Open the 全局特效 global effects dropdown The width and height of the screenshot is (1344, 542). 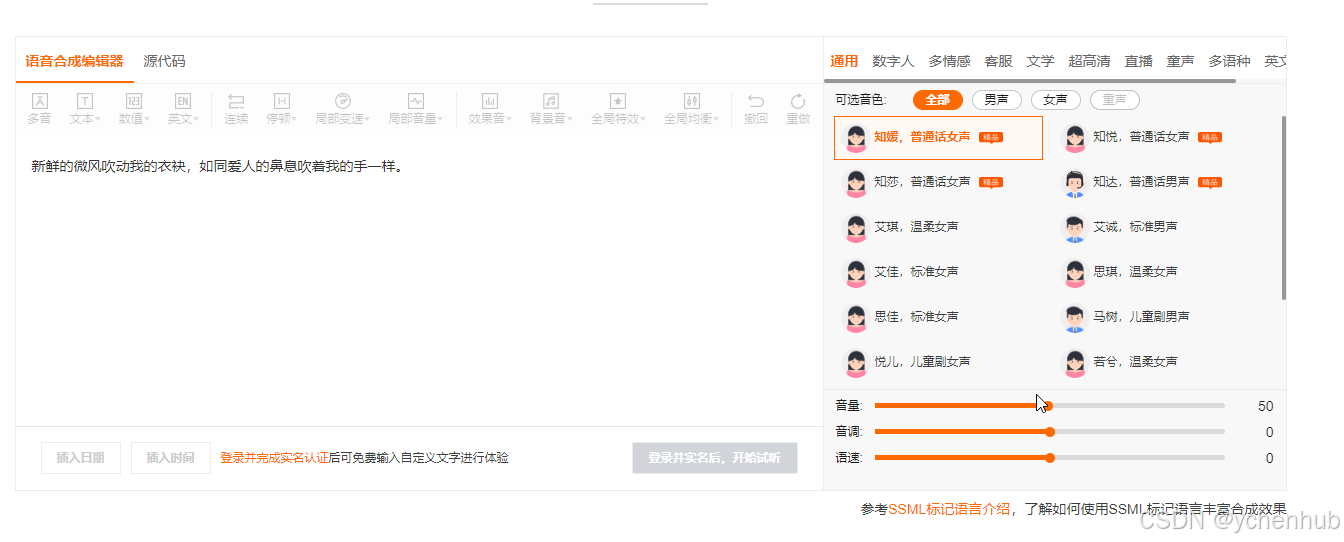(618, 108)
